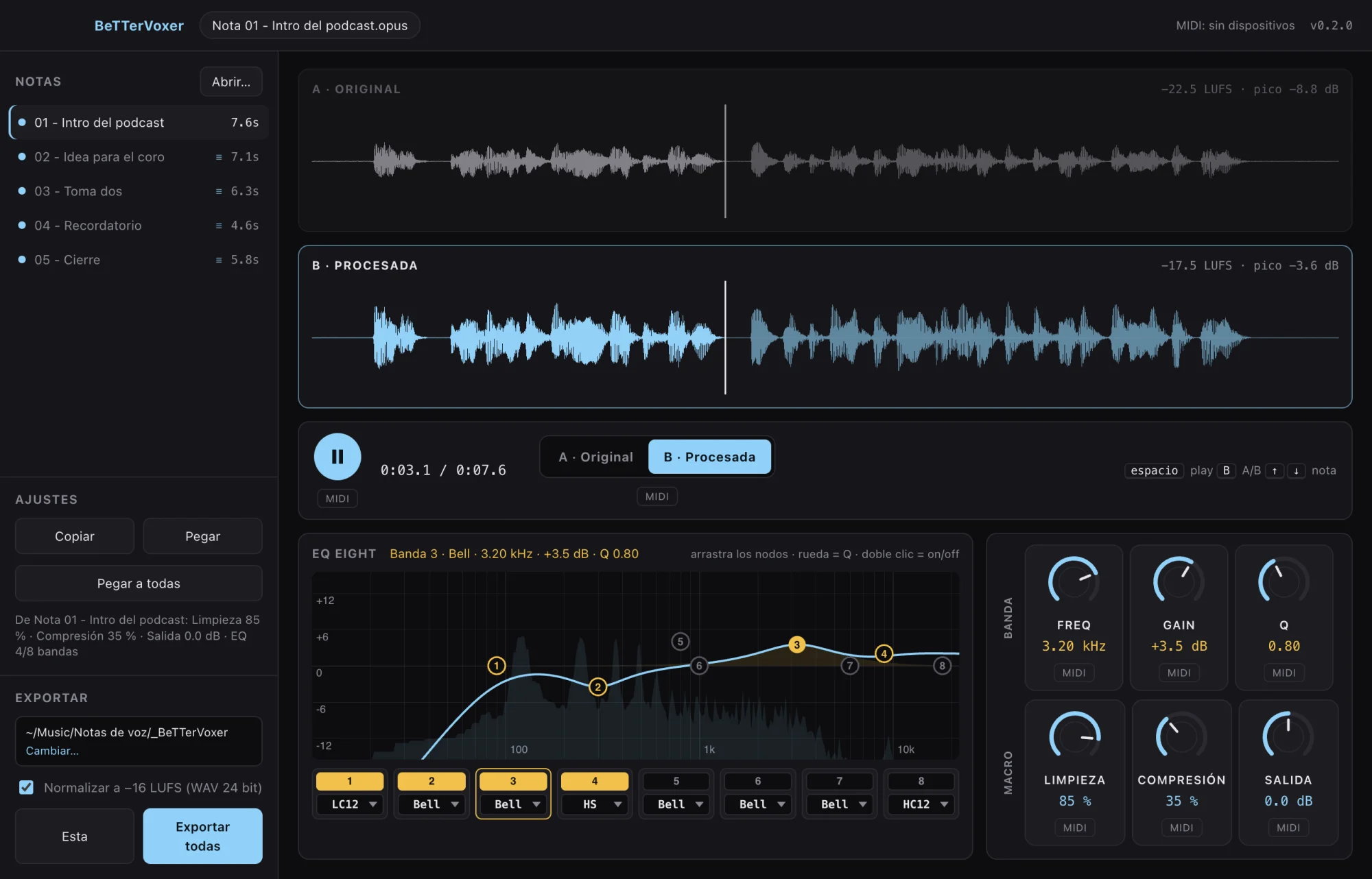Switch to A · Original playback
The image size is (1372, 879).
coord(595,457)
